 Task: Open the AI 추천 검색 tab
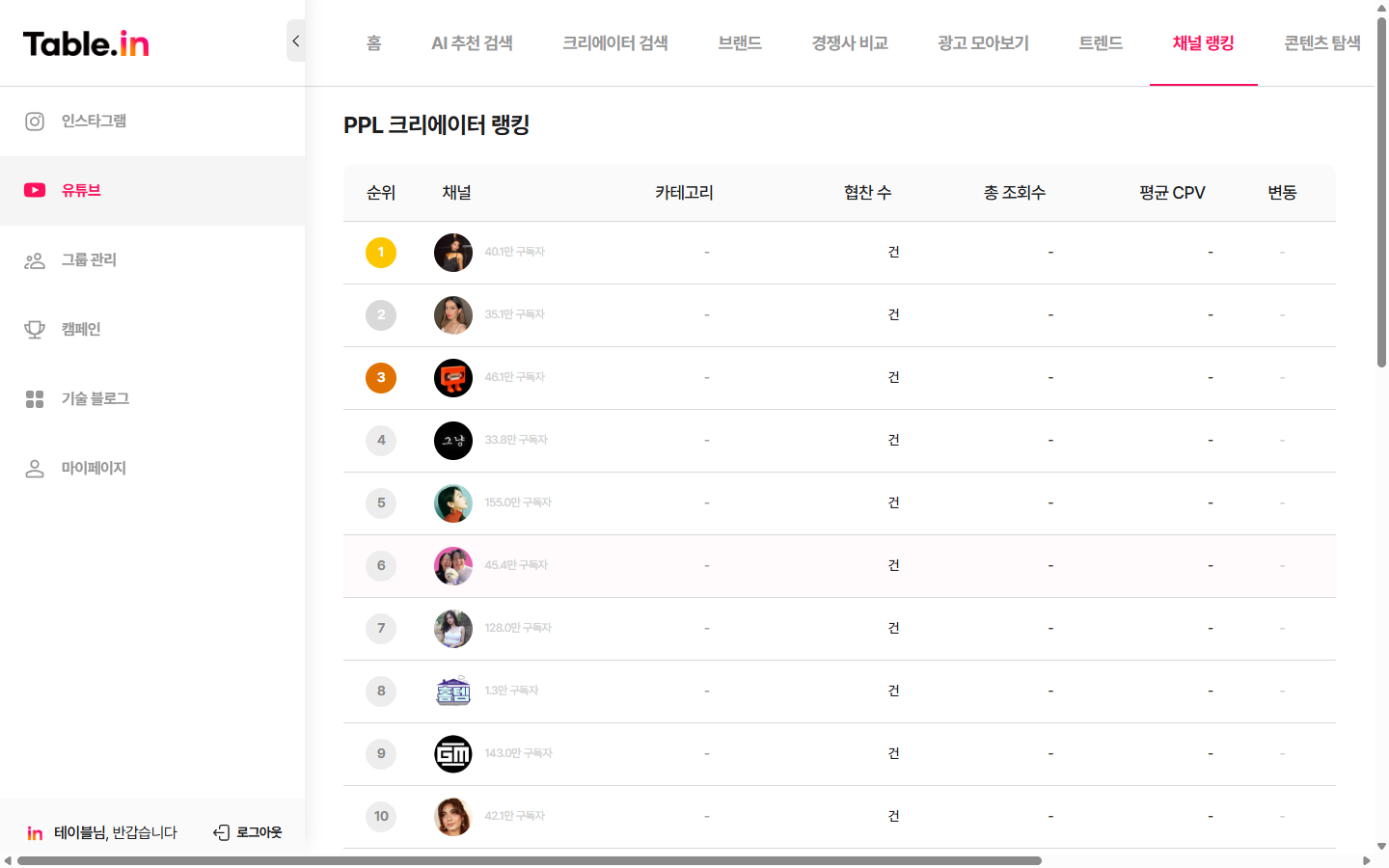click(x=473, y=42)
